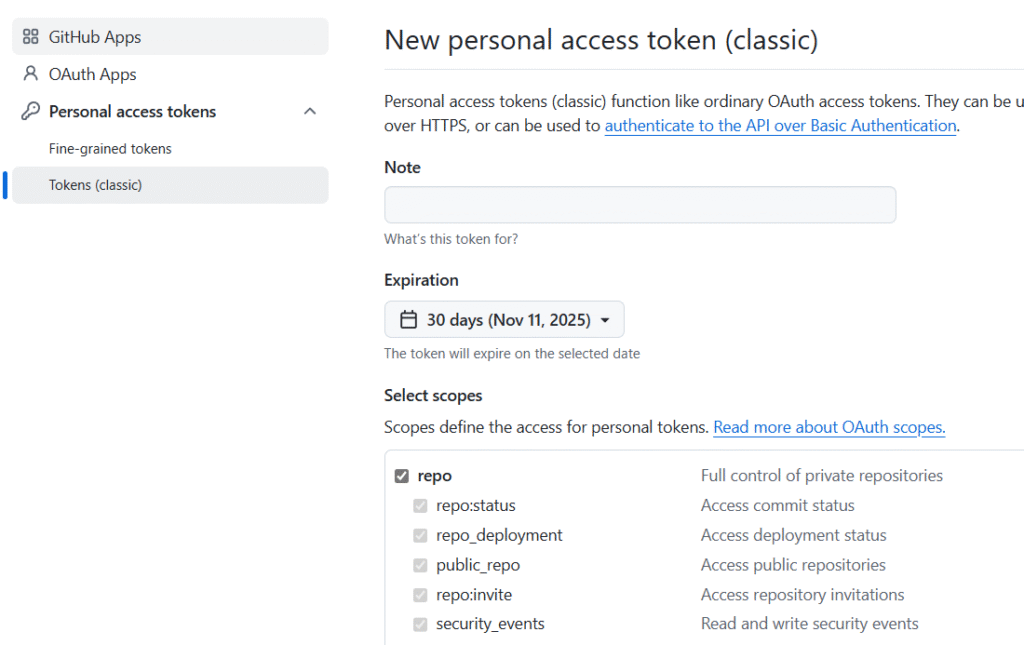The image size is (1024, 645).
Task: Click the Expiration dropdown caret arrow
Action: click(x=605, y=321)
